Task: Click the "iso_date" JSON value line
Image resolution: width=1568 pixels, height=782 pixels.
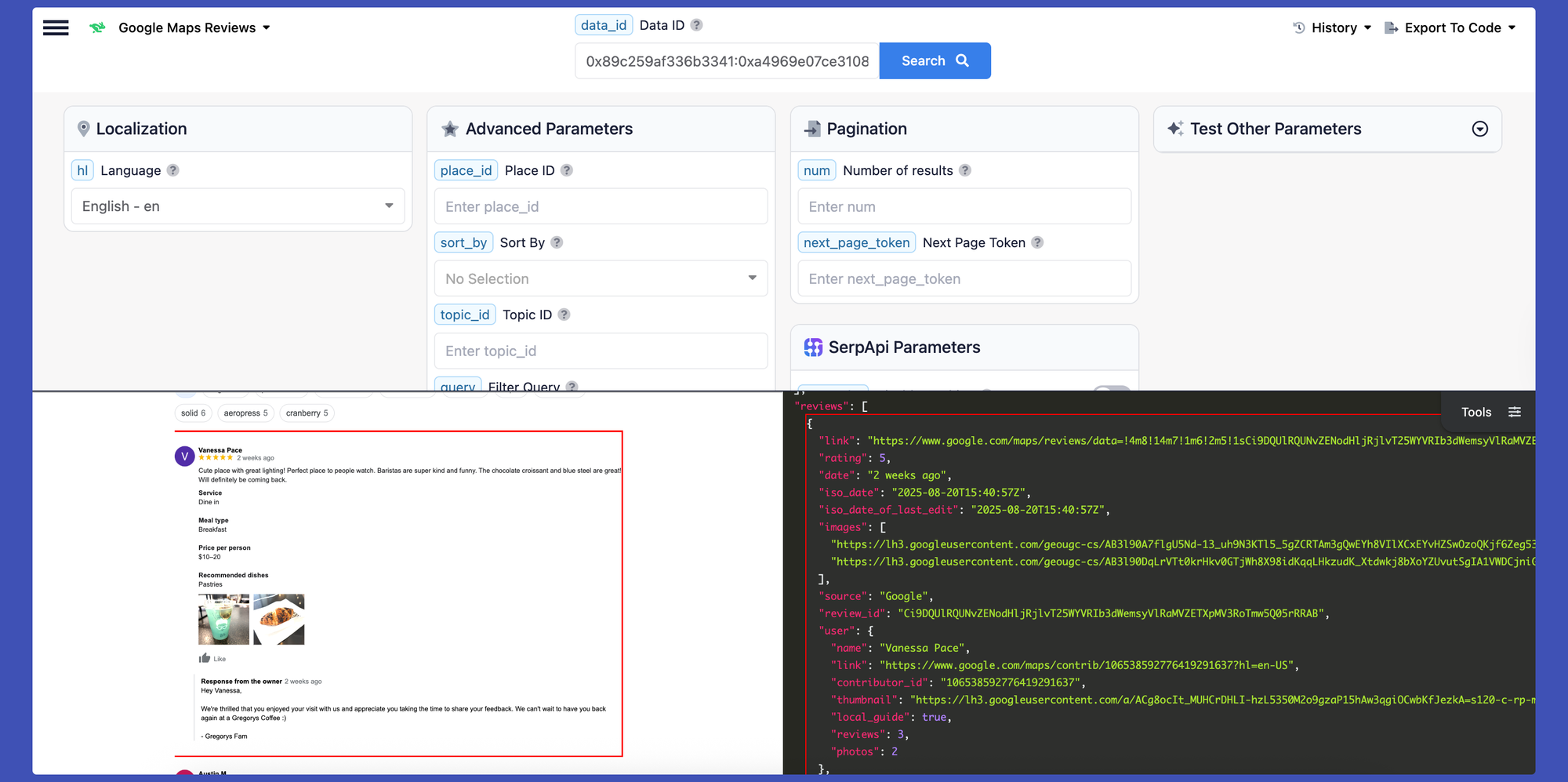Action: [x=925, y=493]
